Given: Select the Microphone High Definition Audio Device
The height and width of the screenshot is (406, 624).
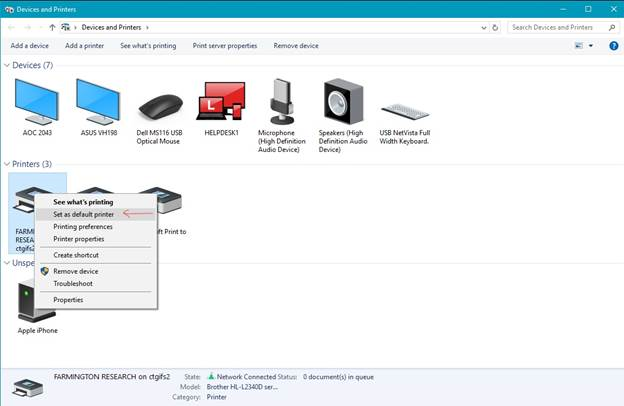Looking at the screenshot, I should pos(282,101).
